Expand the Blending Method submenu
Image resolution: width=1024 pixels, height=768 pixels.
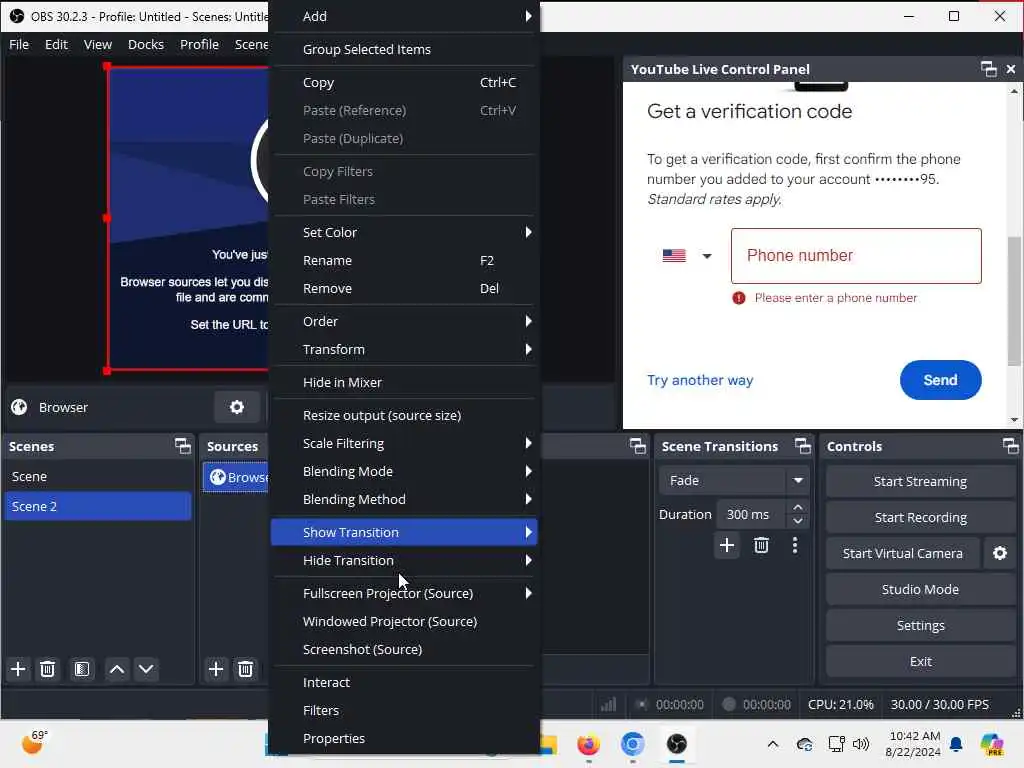pyautogui.click(x=404, y=500)
